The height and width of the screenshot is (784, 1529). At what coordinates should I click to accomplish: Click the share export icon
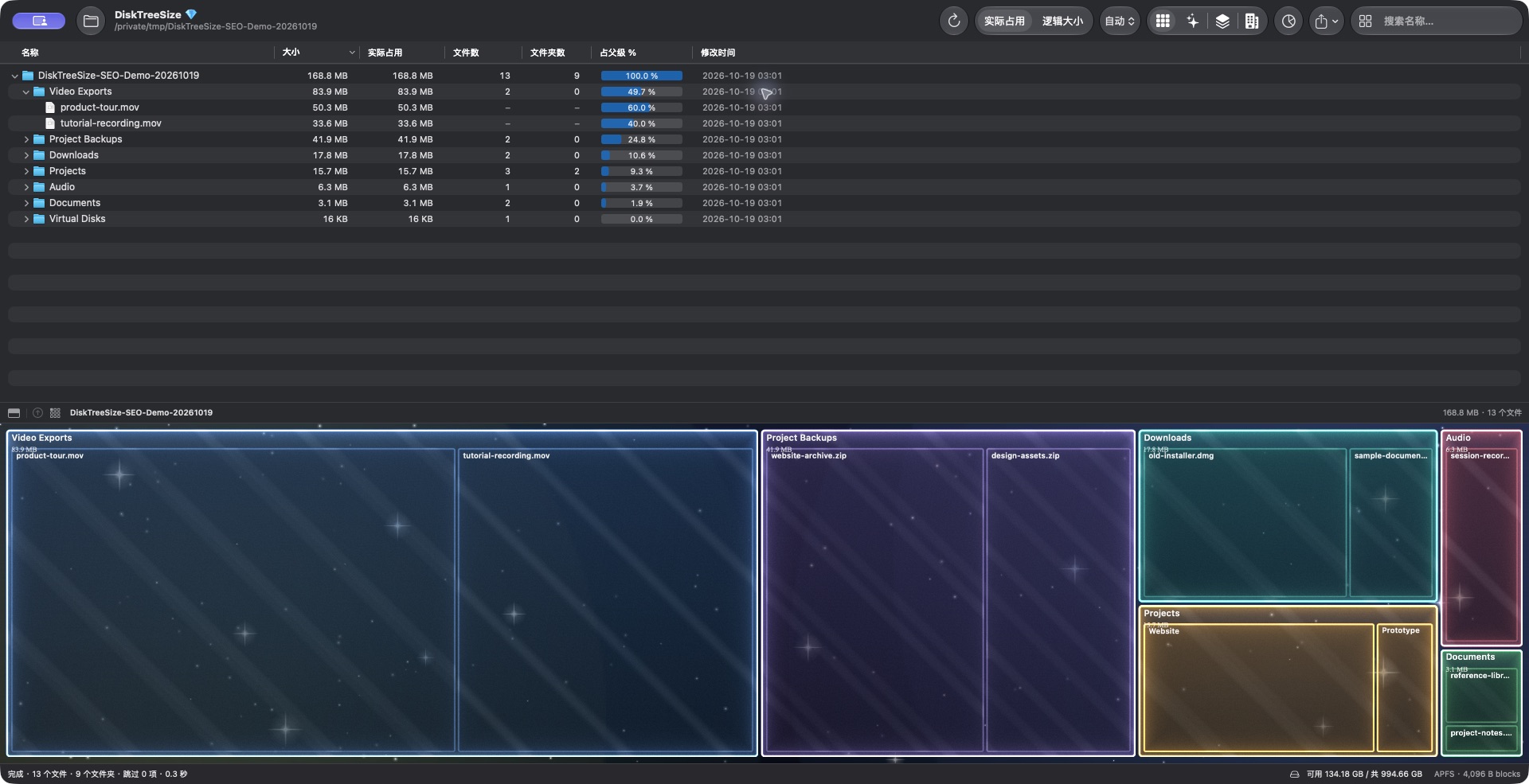click(1326, 21)
